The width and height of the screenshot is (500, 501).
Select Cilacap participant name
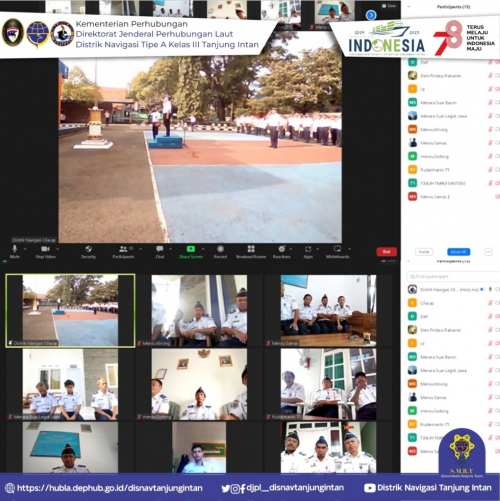pos(427,303)
